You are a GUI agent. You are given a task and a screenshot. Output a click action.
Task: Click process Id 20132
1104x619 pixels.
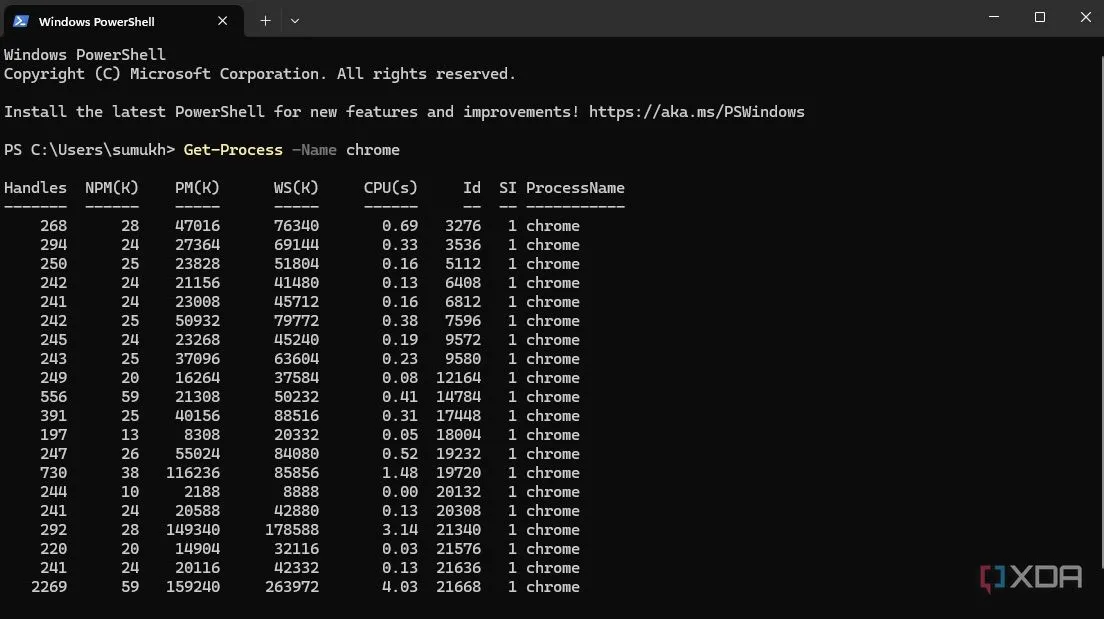pyautogui.click(x=458, y=492)
